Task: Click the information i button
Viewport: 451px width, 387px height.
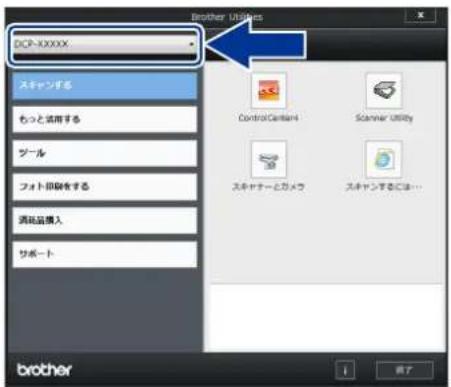Action: click(x=345, y=370)
